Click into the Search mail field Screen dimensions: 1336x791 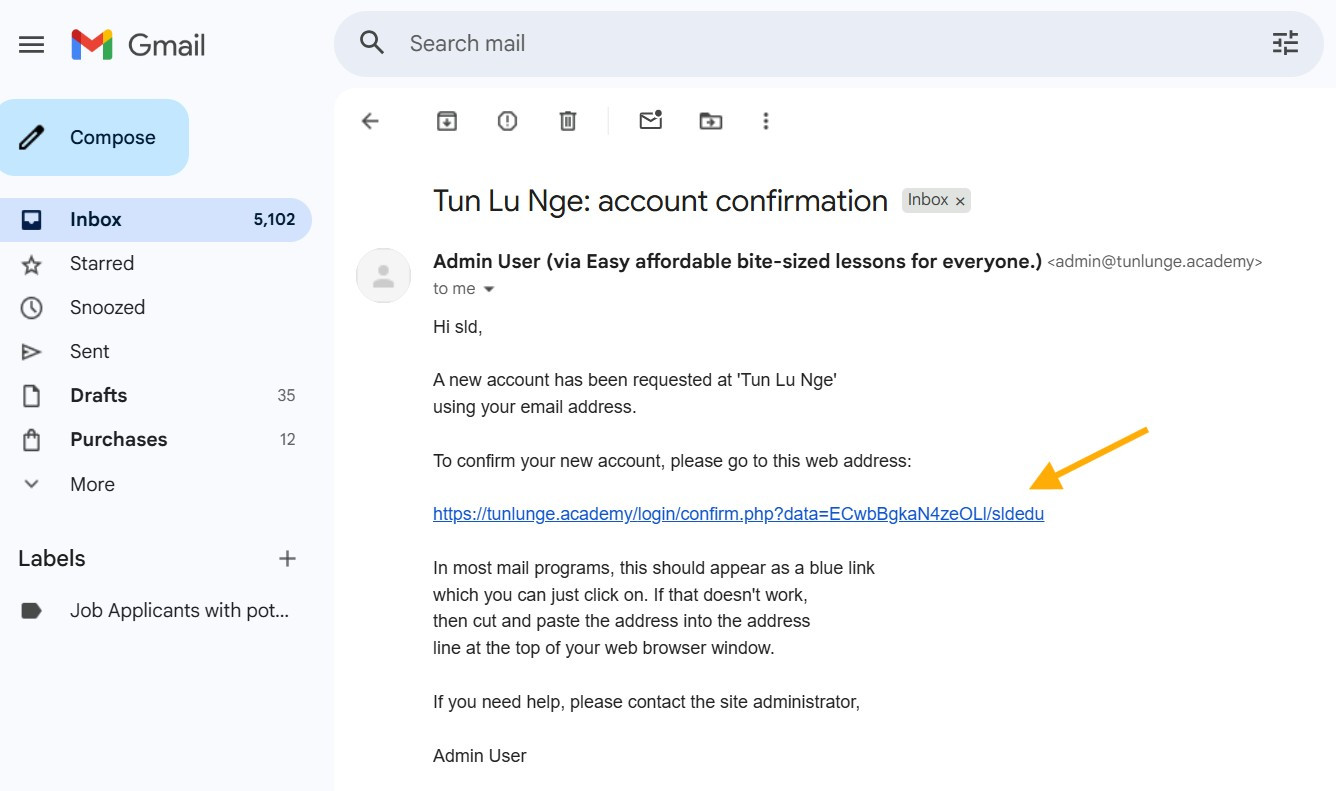tap(800, 43)
